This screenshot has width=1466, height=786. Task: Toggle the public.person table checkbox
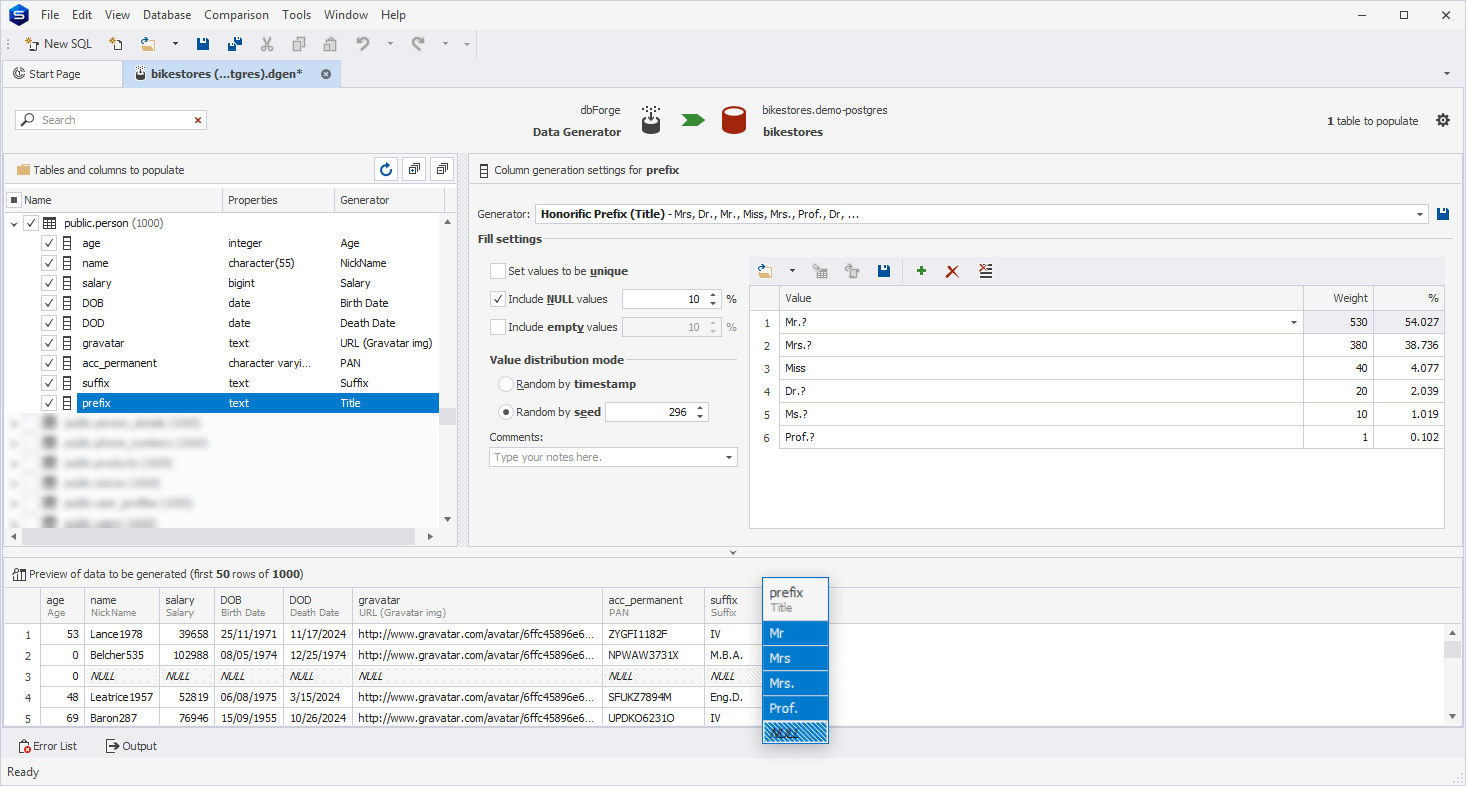(x=31, y=224)
